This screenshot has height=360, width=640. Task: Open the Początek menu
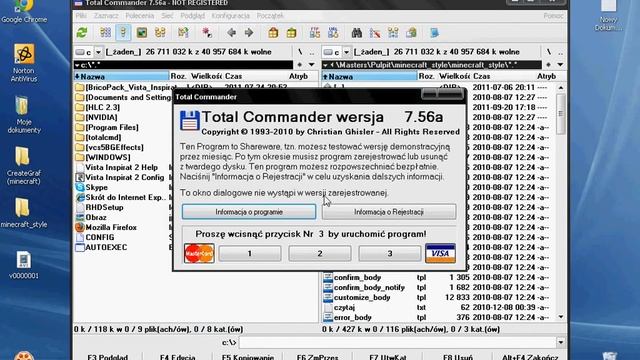[270, 16]
